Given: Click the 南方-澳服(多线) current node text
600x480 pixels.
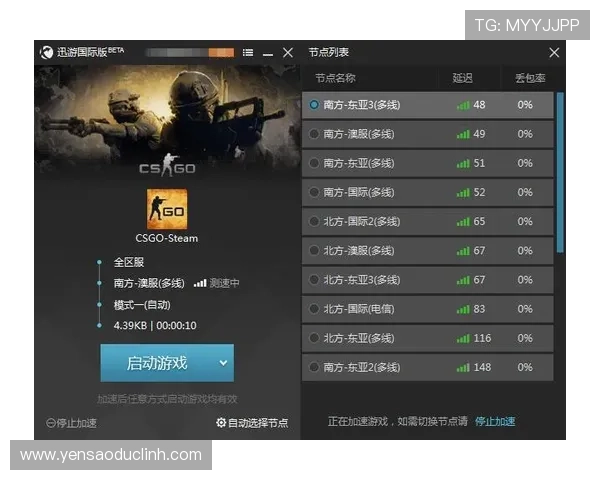Looking at the screenshot, I should coord(149,283).
